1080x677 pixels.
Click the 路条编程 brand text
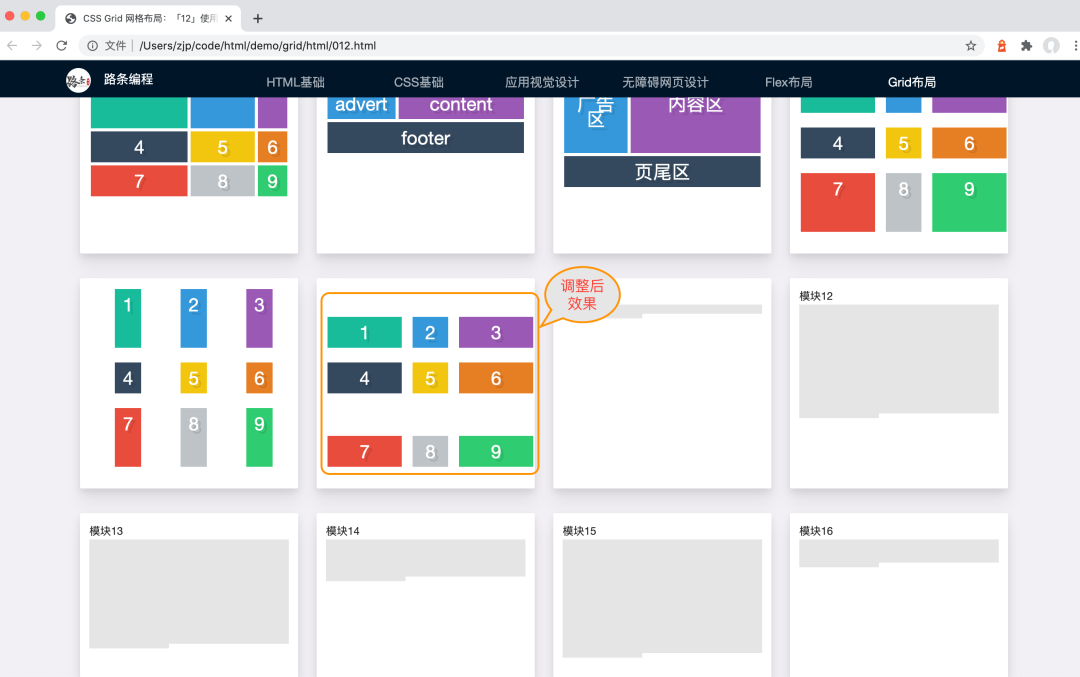pos(128,79)
